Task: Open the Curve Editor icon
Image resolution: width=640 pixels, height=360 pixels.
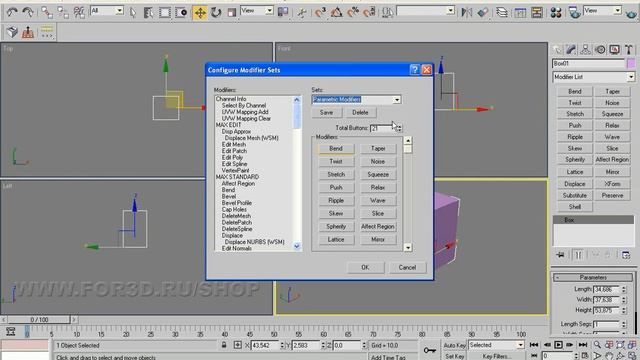Action: click(520, 12)
